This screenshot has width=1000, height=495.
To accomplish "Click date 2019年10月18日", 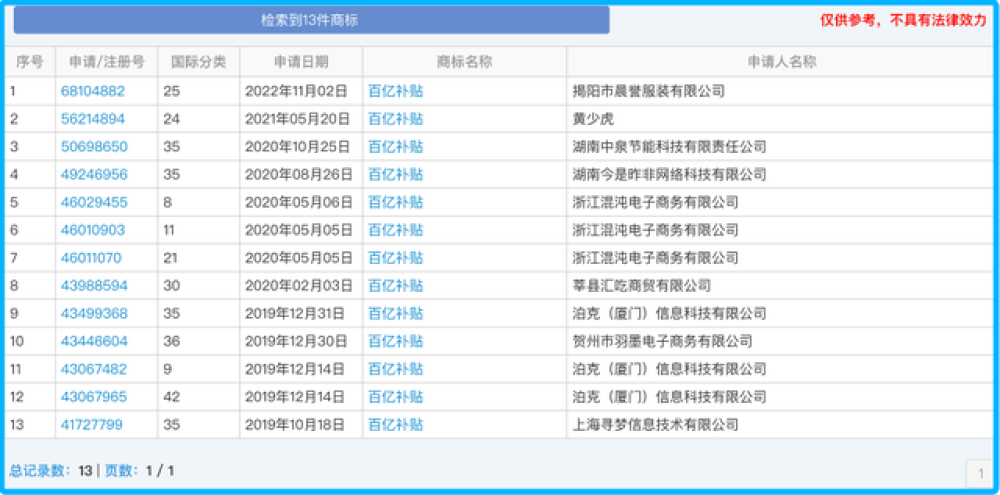I will 295,425.
